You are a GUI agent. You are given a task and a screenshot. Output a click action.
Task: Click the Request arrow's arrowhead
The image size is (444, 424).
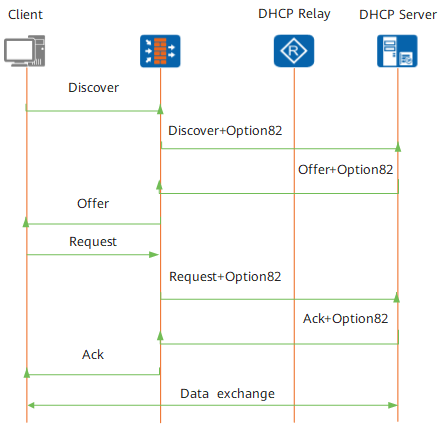click(154, 255)
